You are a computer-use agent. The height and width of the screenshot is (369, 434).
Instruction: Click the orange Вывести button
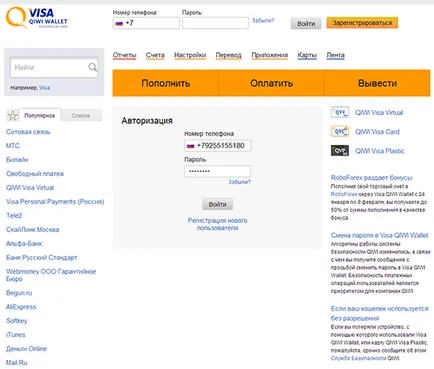click(x=377, y=83)
